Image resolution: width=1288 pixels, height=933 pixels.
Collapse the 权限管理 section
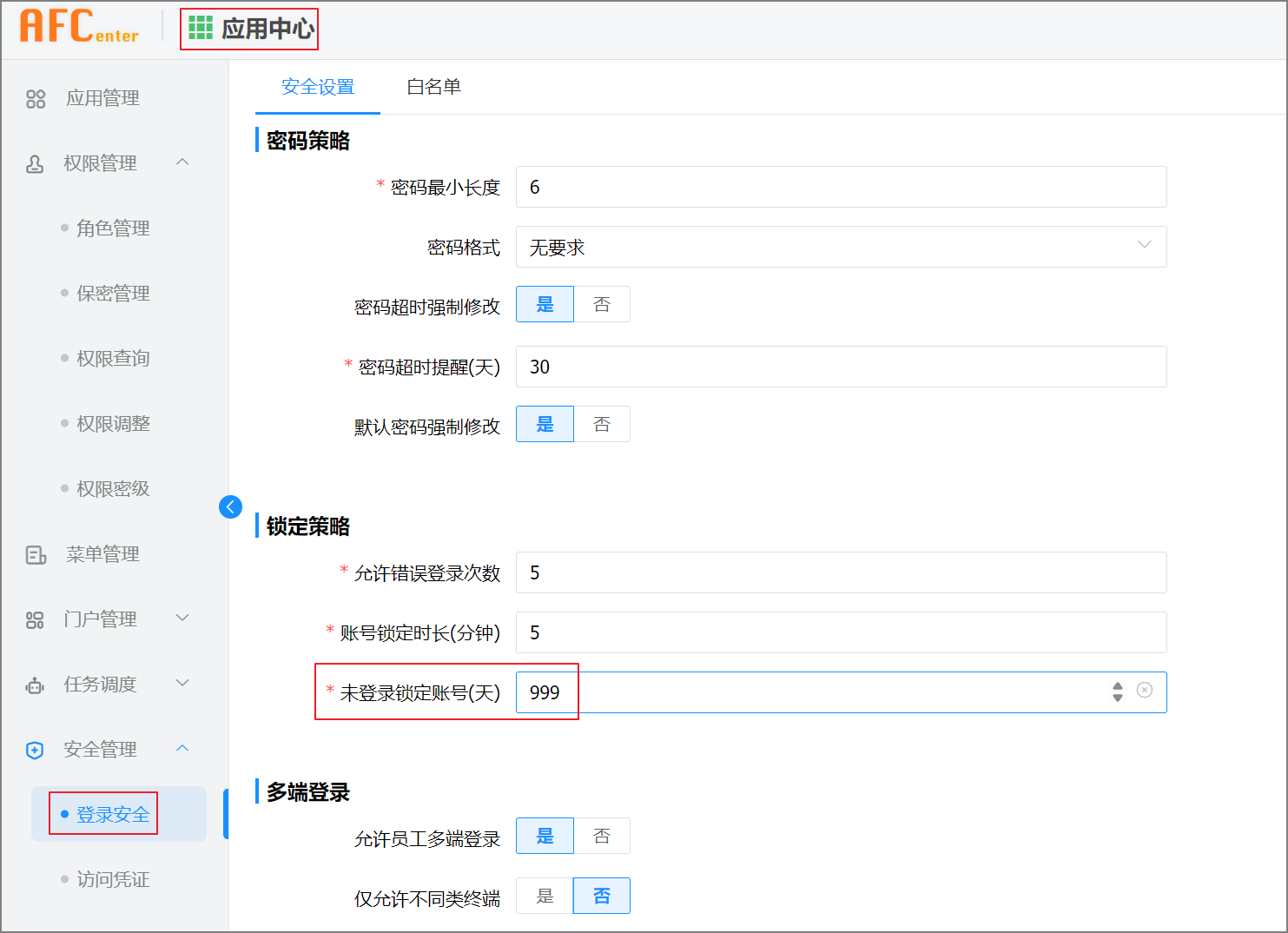click(x=182, y=162)
